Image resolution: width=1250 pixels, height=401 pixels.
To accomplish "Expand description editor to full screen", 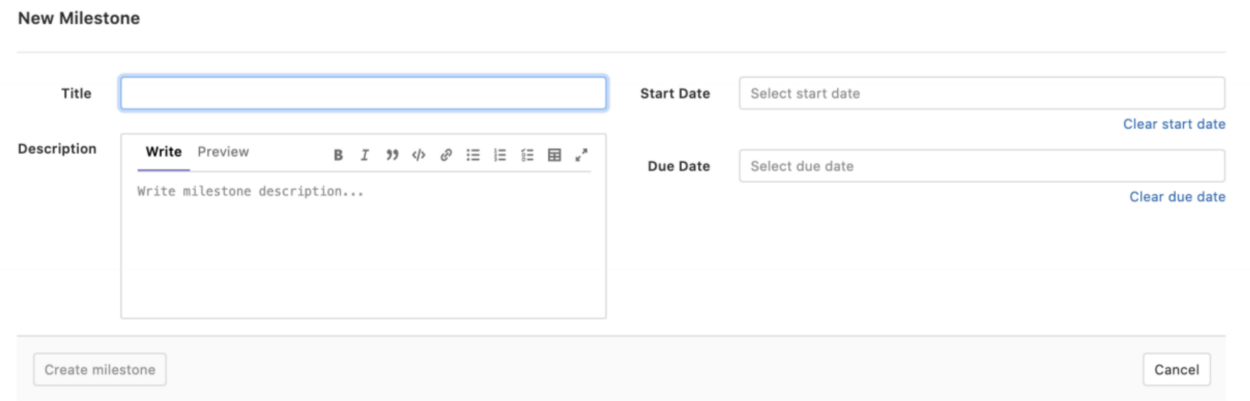I will (581, 155).
